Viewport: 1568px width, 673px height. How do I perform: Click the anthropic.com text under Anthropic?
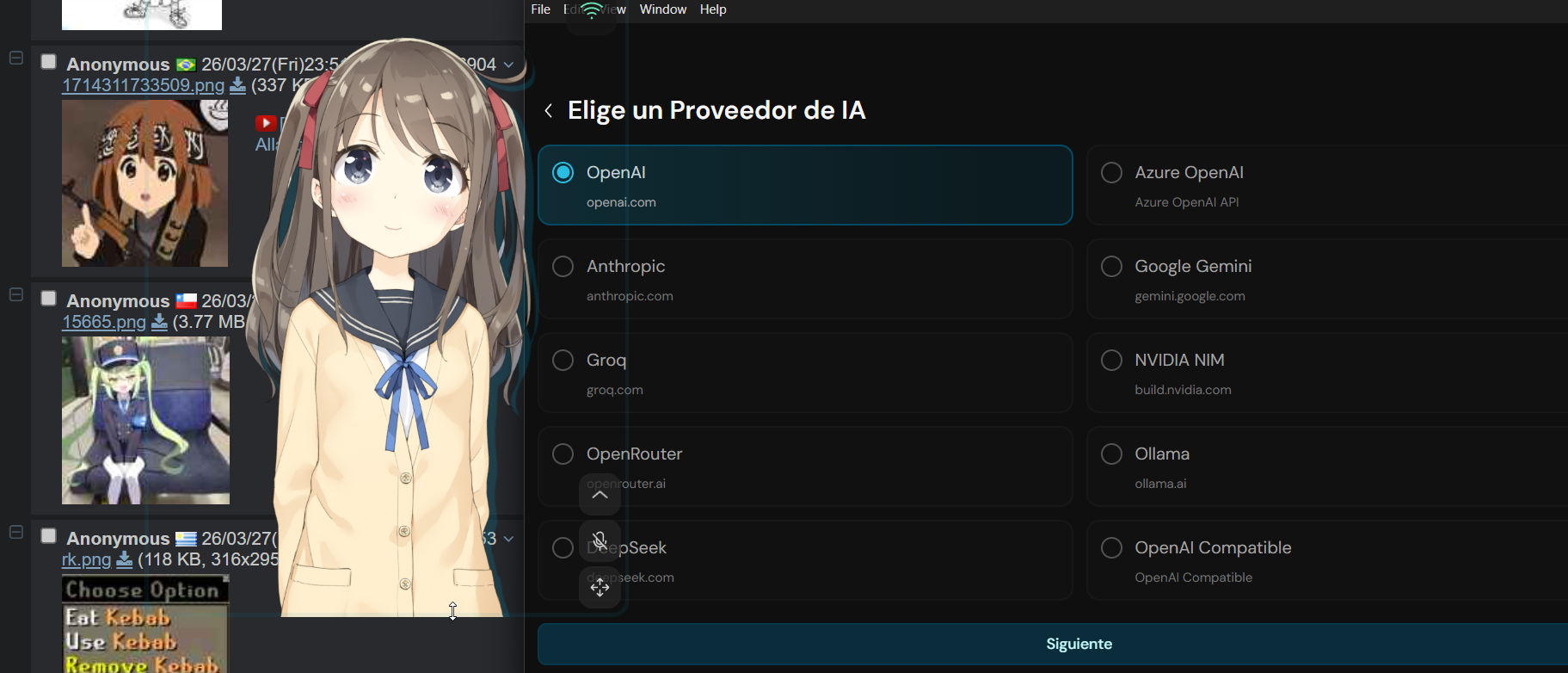(x=630, y=296)
